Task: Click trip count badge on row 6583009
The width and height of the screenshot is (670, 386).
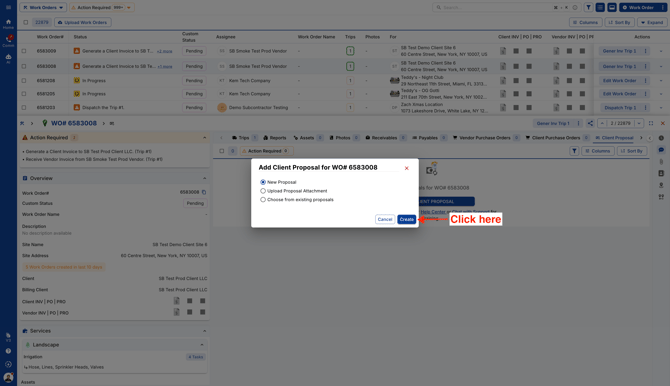Action: tap(350, 51)
